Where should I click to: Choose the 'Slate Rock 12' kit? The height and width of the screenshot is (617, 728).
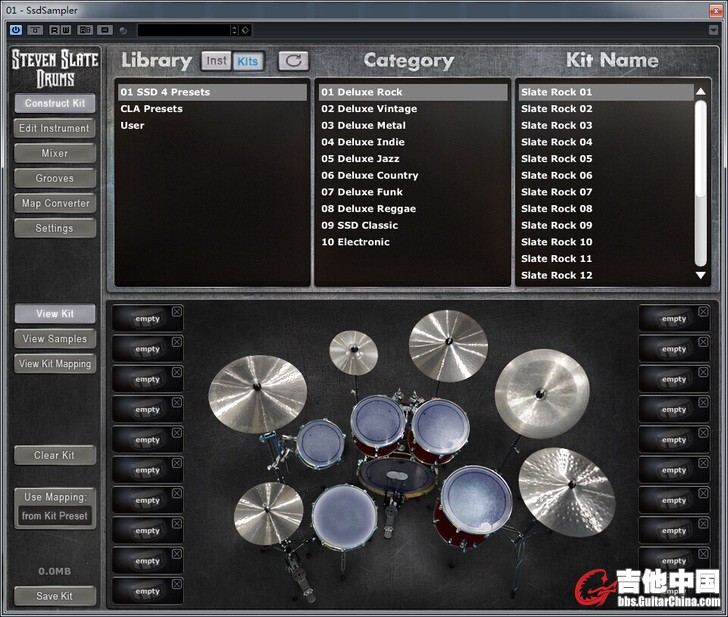pyautogui.click(x=606, y=275)
